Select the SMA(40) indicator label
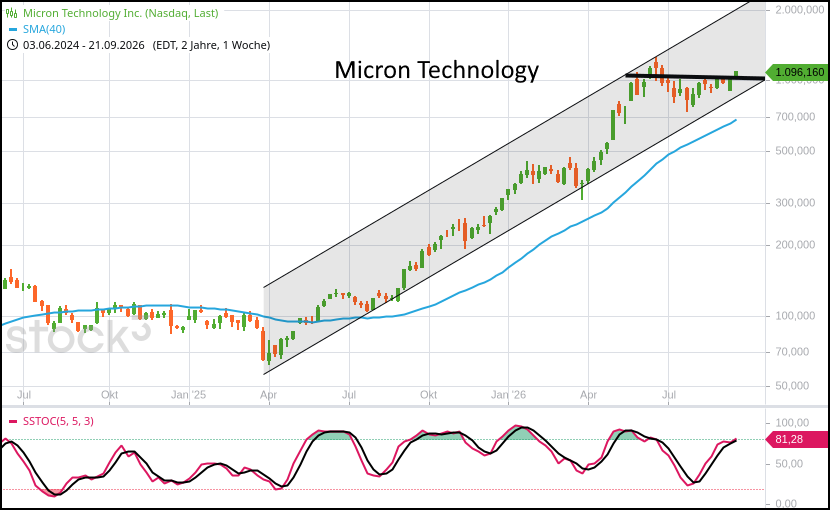This screenshot has width=830, height=510. point(44,29)
